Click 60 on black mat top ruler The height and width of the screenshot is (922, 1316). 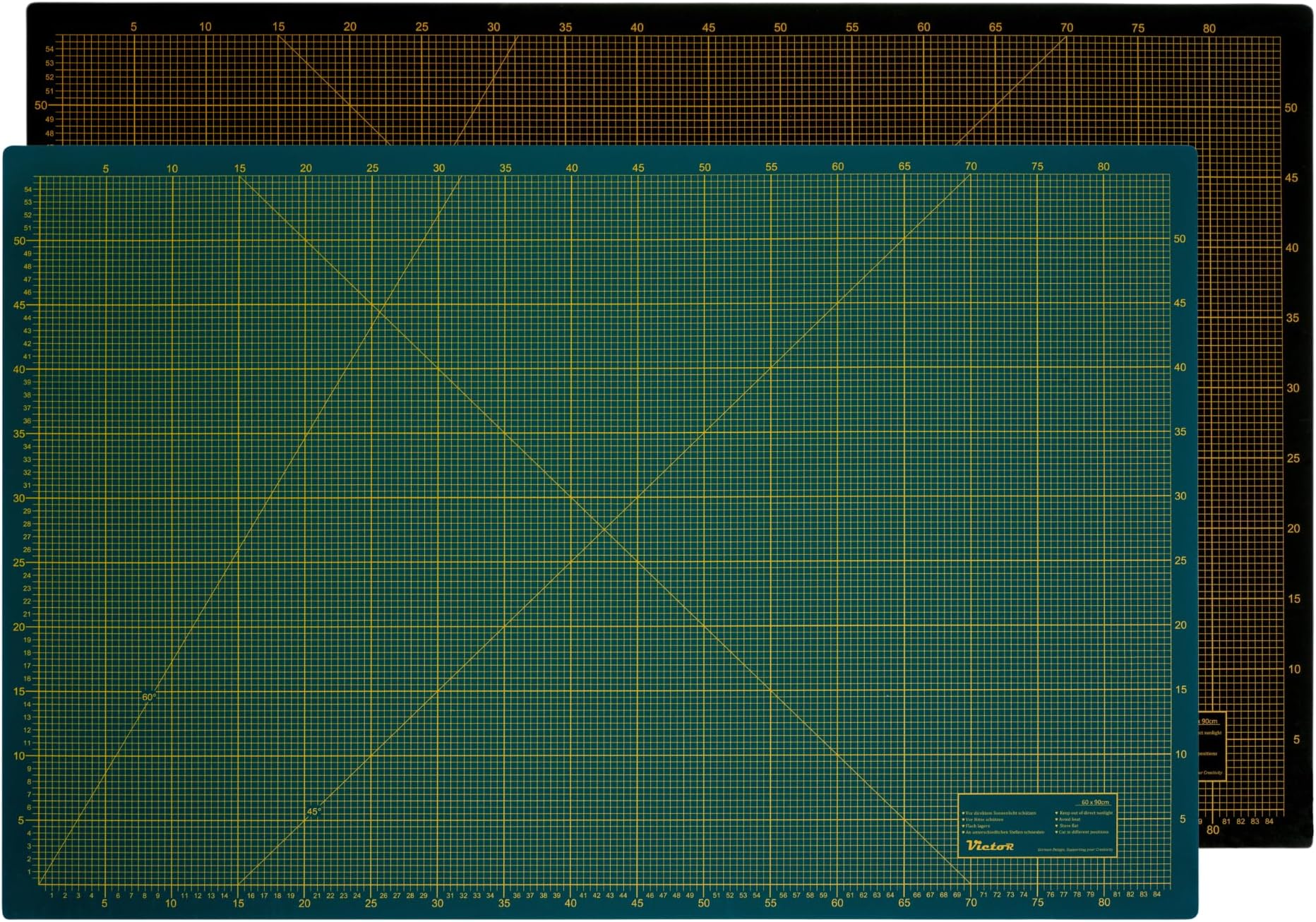tap(923, 27)
